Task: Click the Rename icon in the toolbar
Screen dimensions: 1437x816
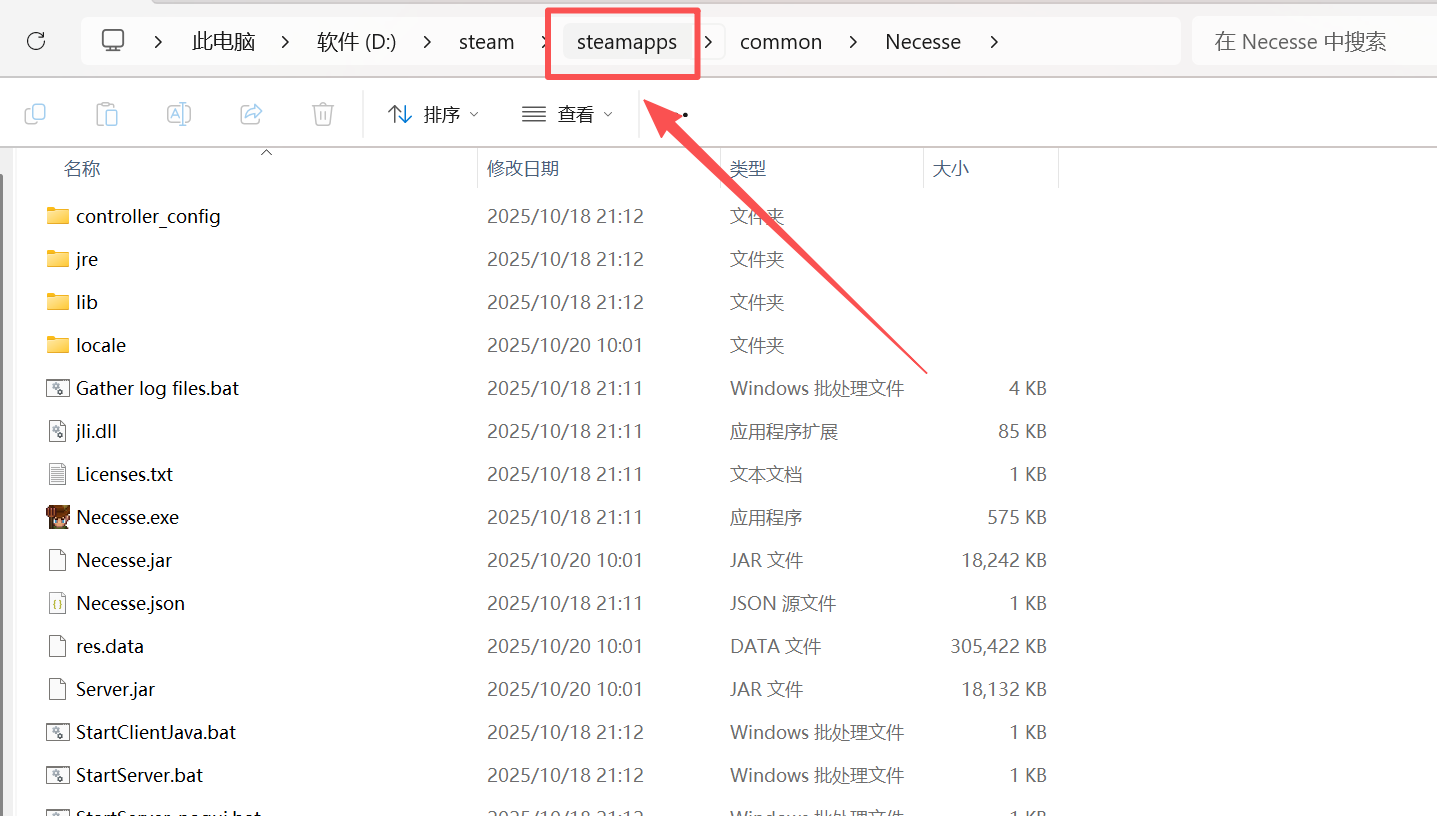Action: click(179, 114)
